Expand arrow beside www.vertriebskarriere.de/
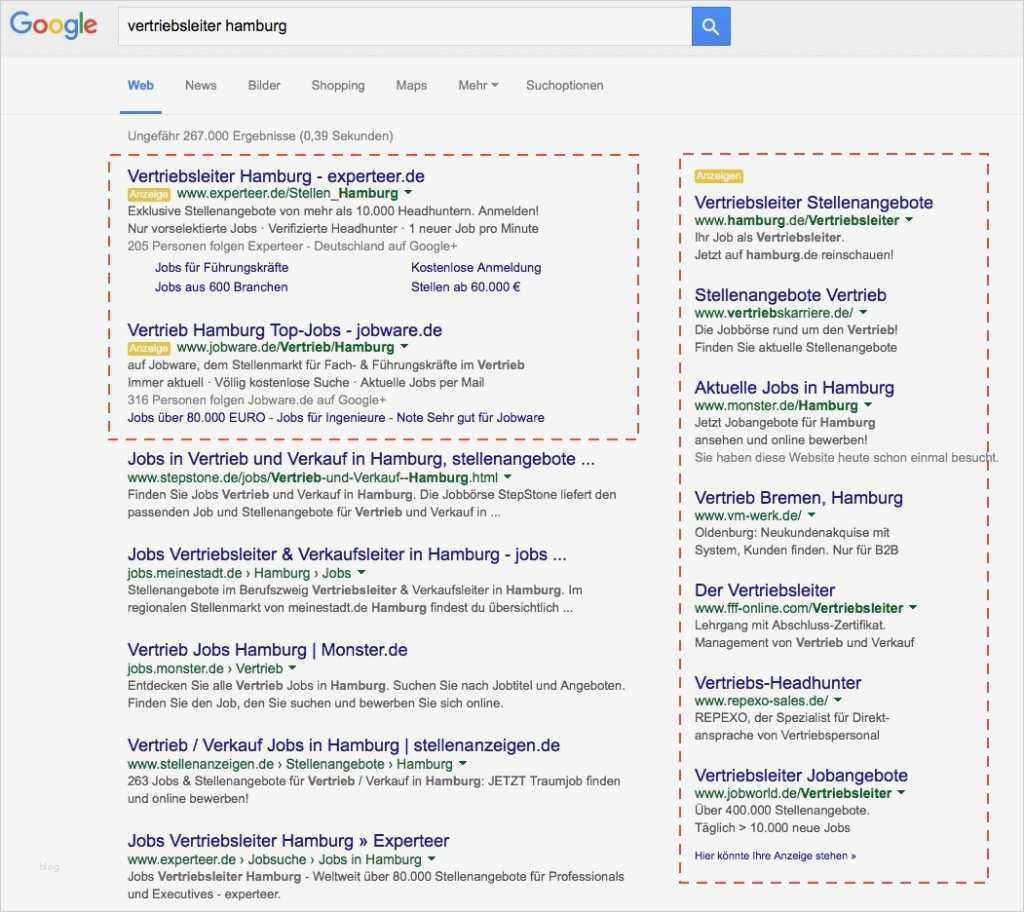Screen dimensions: 1024x912 863,313
